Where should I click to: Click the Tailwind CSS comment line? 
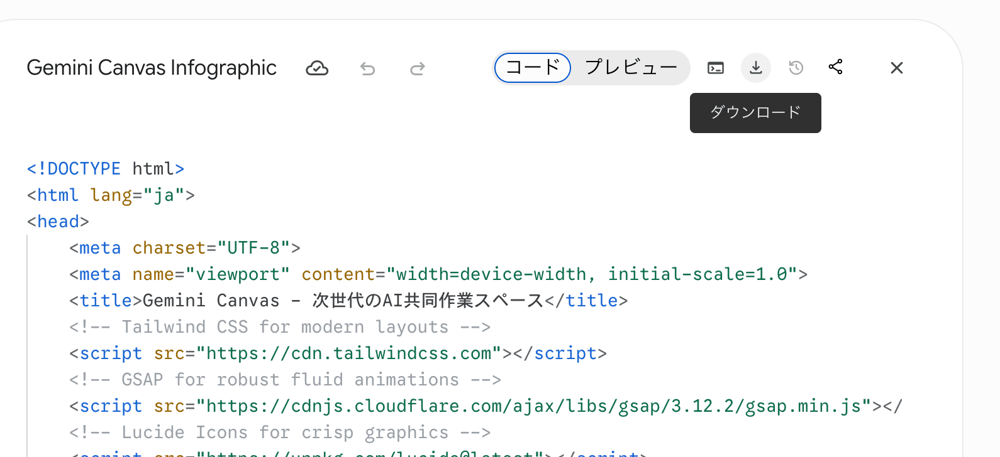[x=280, y=327]
